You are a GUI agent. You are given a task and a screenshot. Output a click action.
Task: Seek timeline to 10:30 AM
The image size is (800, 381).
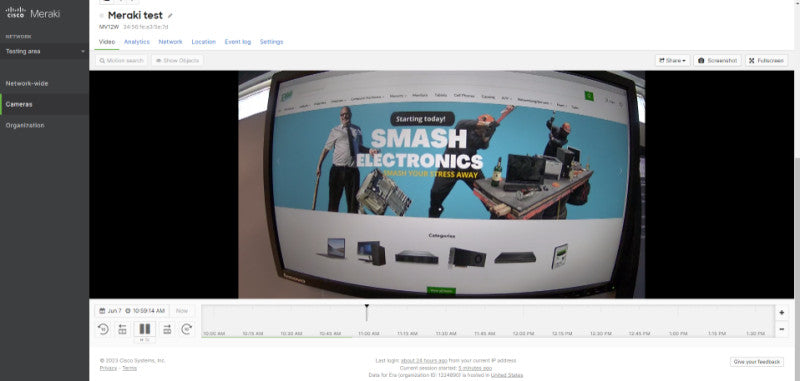coord(291,333)
